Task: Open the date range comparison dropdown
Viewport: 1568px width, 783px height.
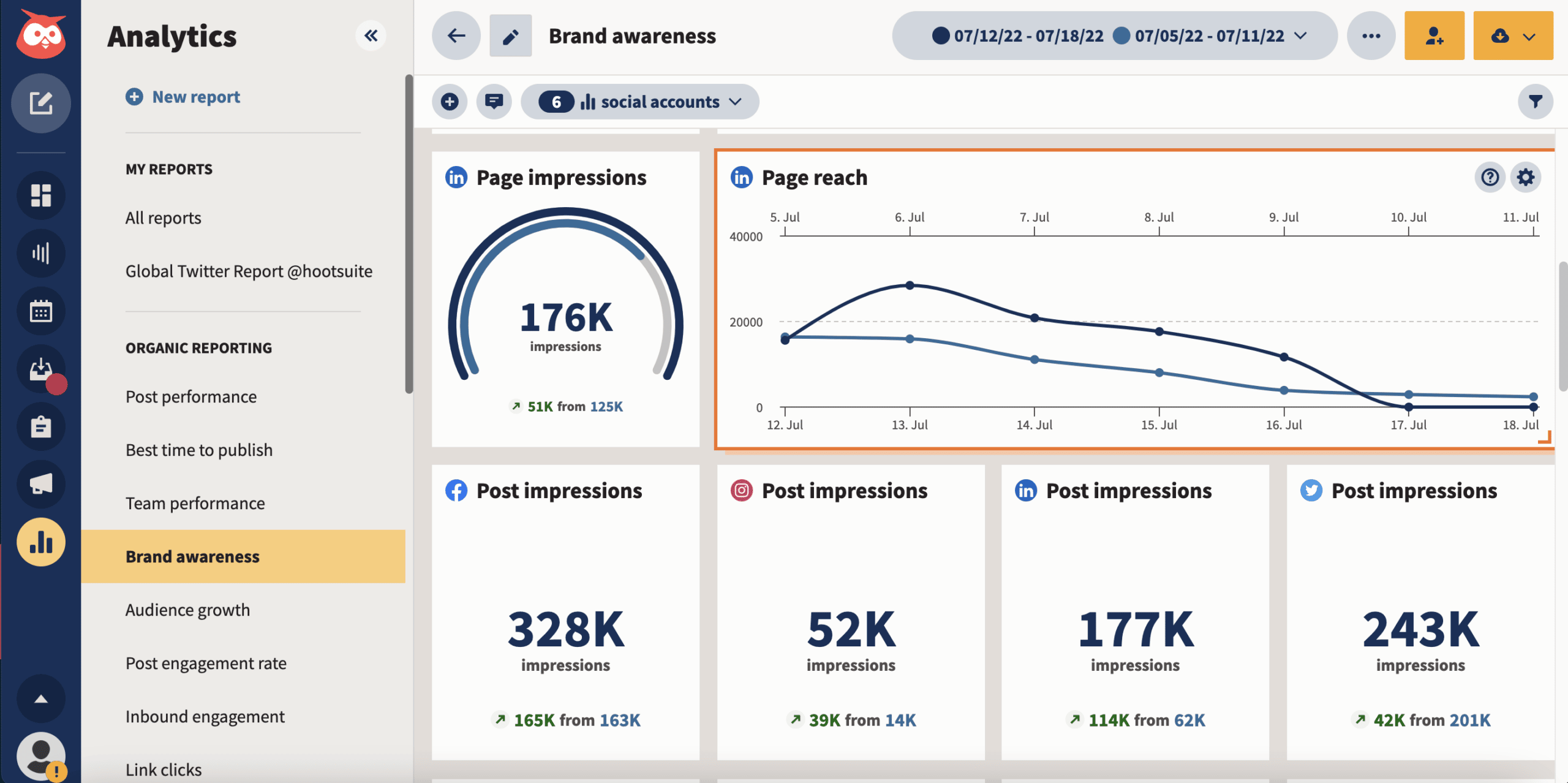Action: (x=1115, y=36)
